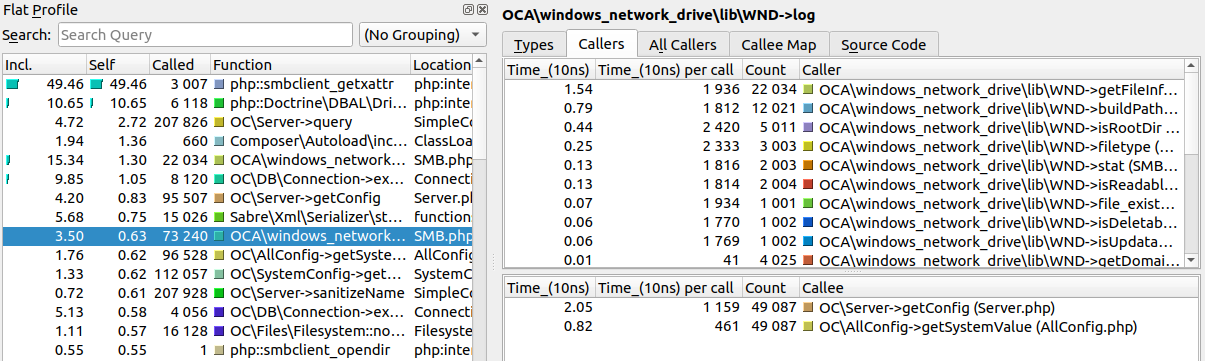Select the WND->buildPath... caller row
The width and height of the screenshot is (1205, 361).
(843, 108)
